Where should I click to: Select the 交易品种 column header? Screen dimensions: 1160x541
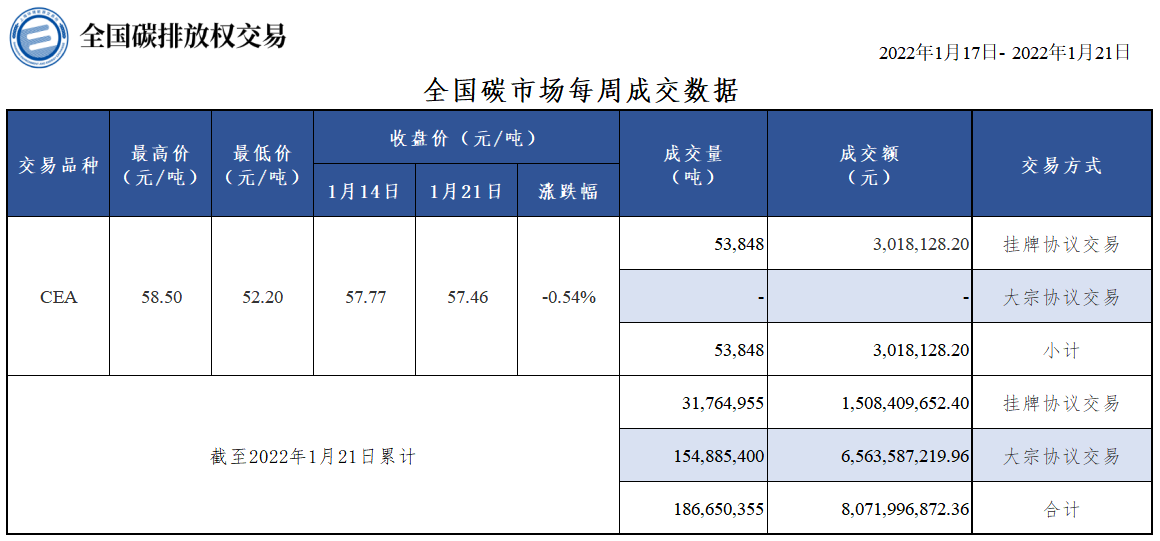[x=58, y=164]
